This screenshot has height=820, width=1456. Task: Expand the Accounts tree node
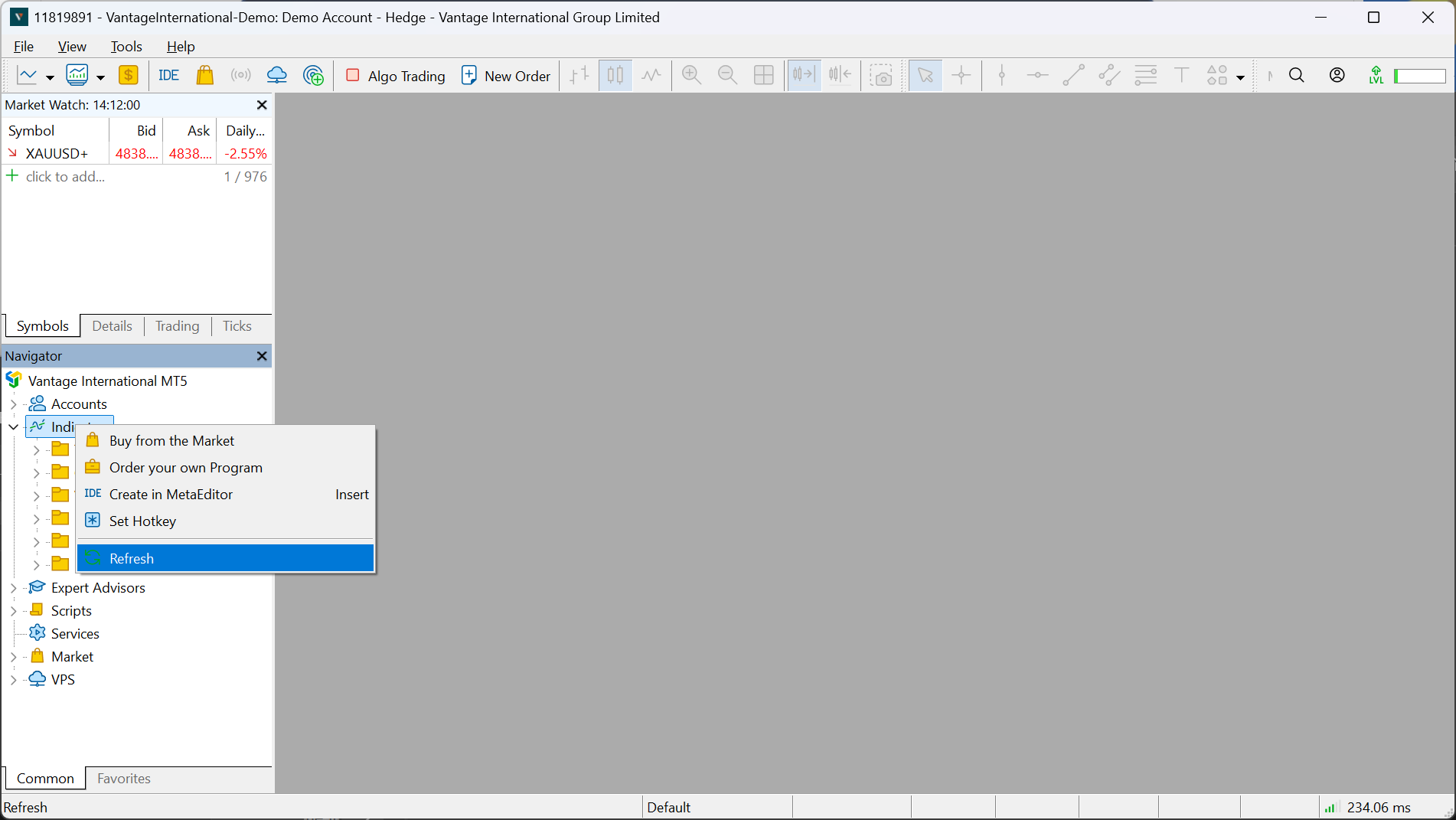pos(14,404)
